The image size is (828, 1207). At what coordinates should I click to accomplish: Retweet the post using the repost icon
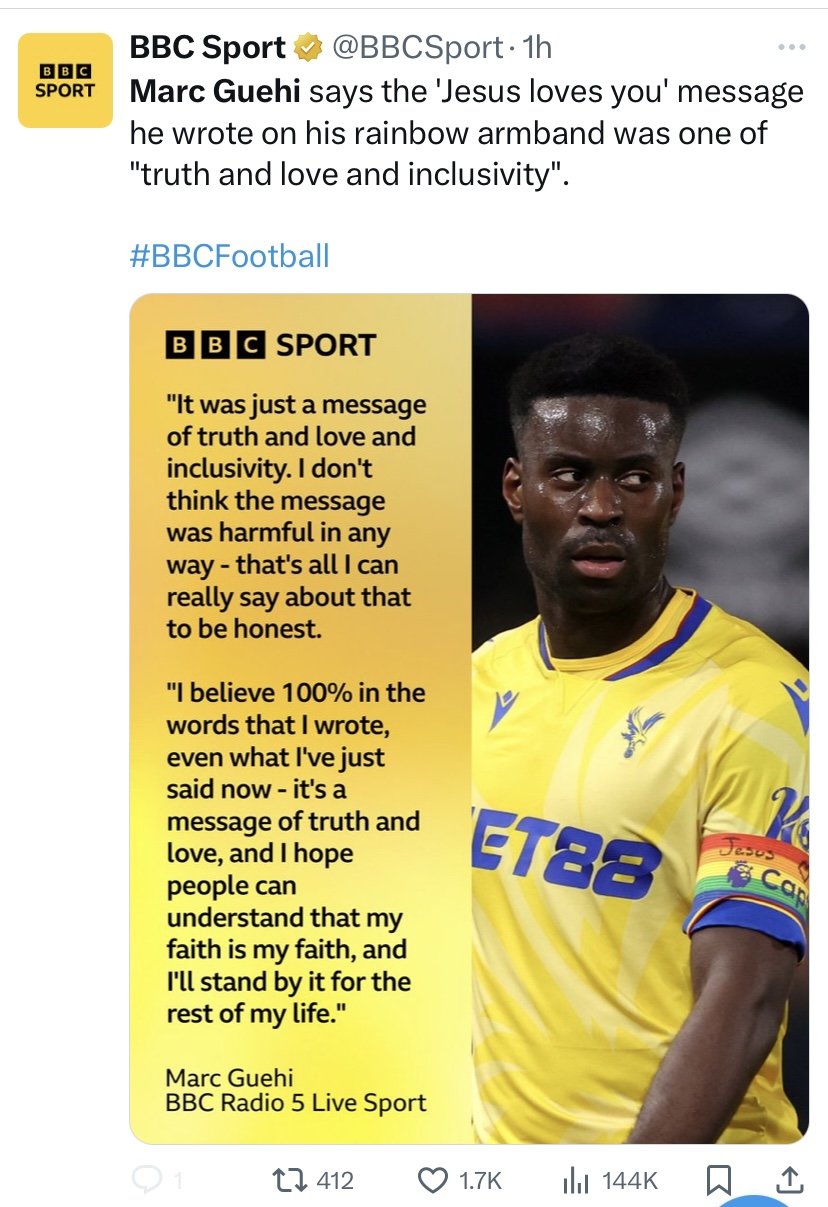294,1181
